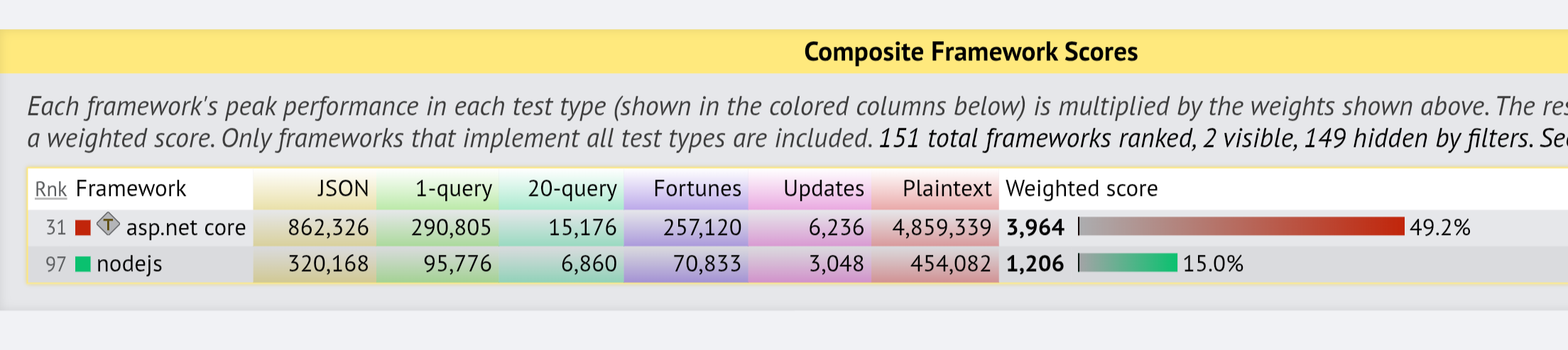This screenshot has height=350, width=1568.
Task: Click the nodejs framework name
Action: click(129, 264)
